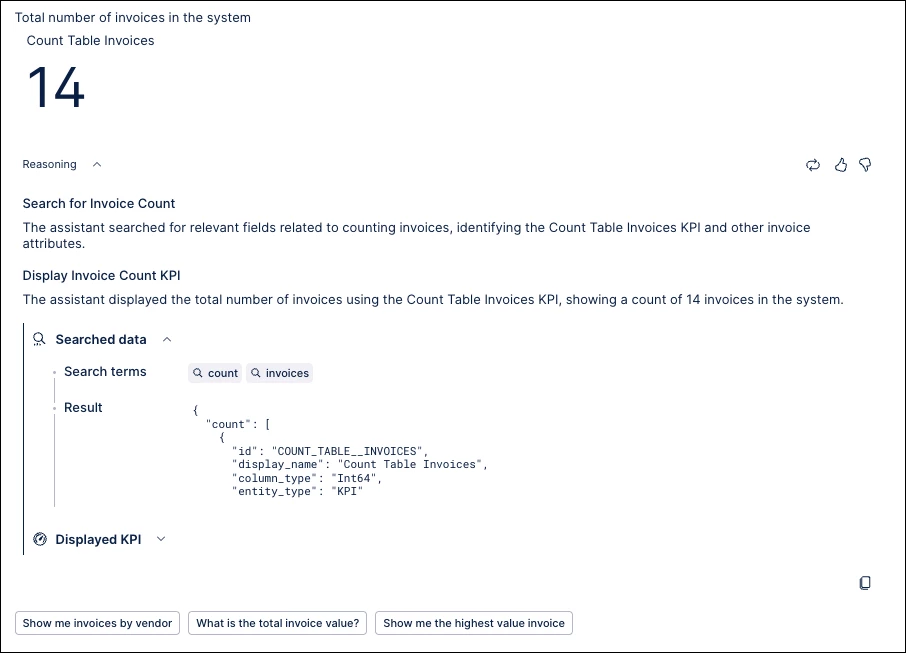Click the 'Count Table Invoices' KPI label
906x653 pixels.
(90, 40)
